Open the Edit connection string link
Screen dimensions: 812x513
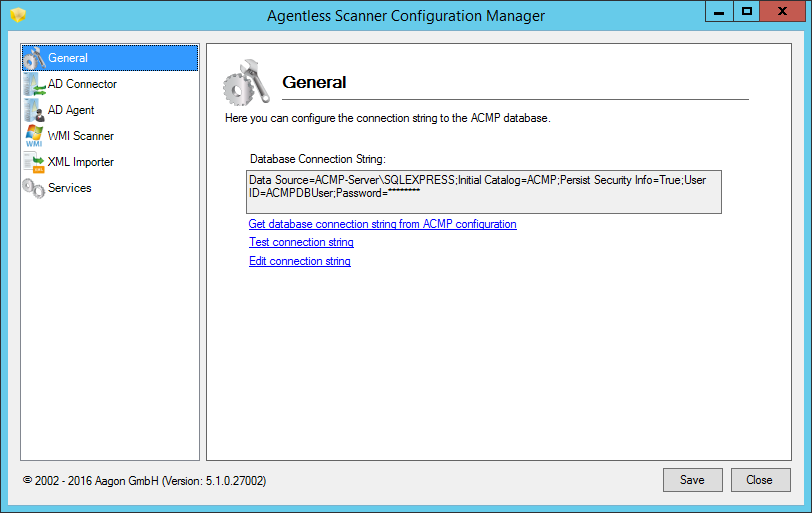pos(300,261)
